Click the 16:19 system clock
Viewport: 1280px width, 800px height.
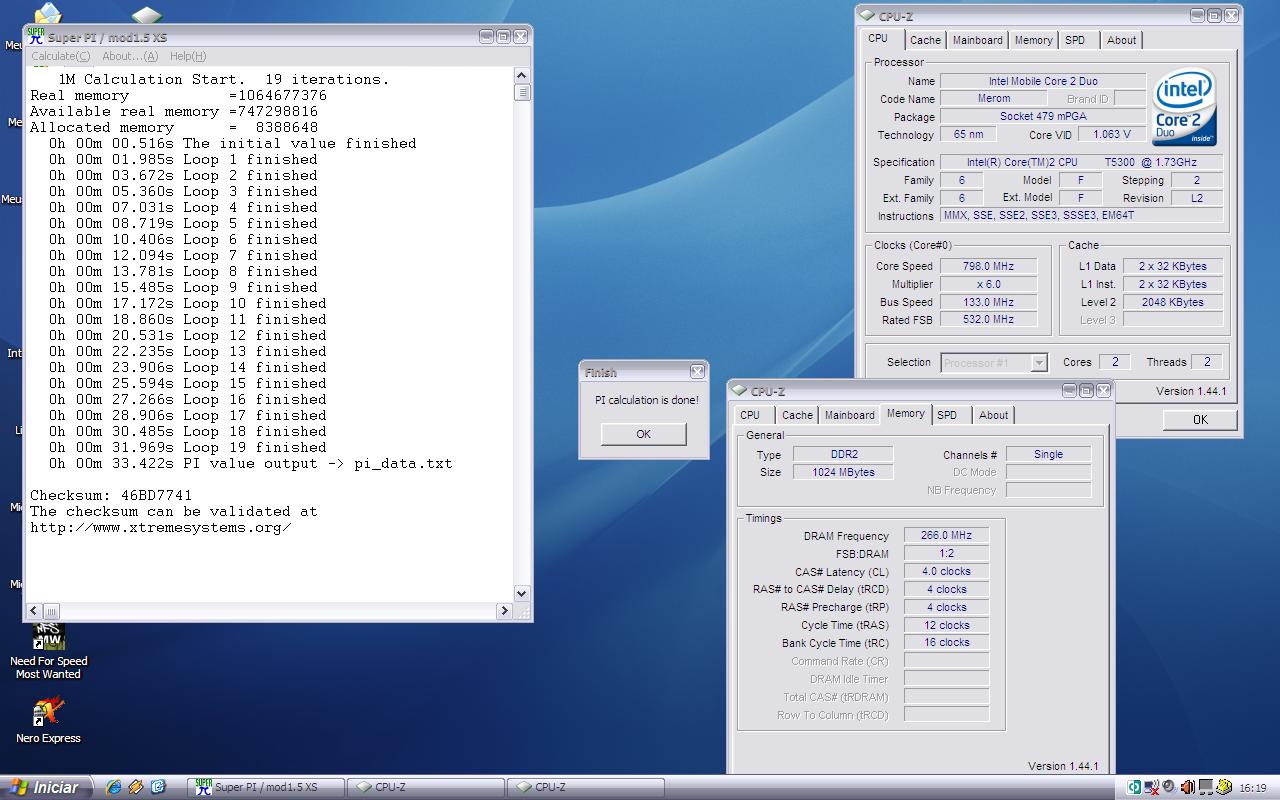click(x=1252, y=788)
